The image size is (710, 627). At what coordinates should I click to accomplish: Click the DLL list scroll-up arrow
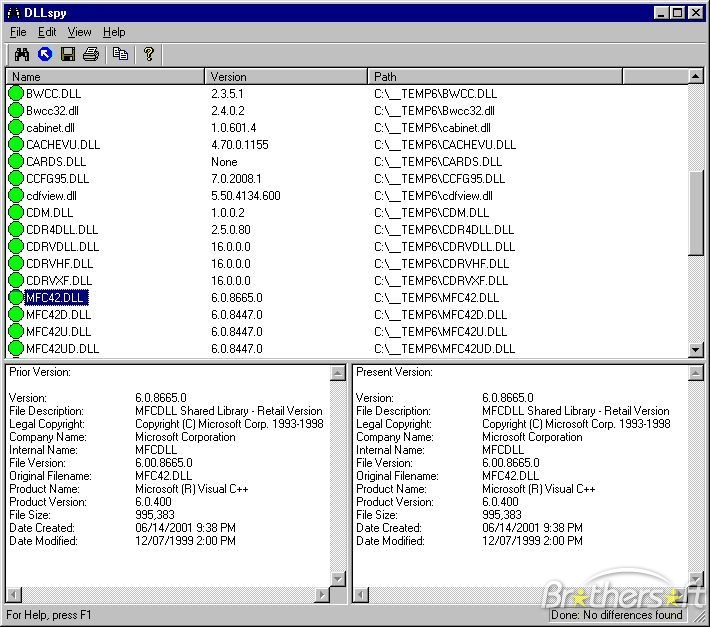pyautogui.click(x=696, y=76)
